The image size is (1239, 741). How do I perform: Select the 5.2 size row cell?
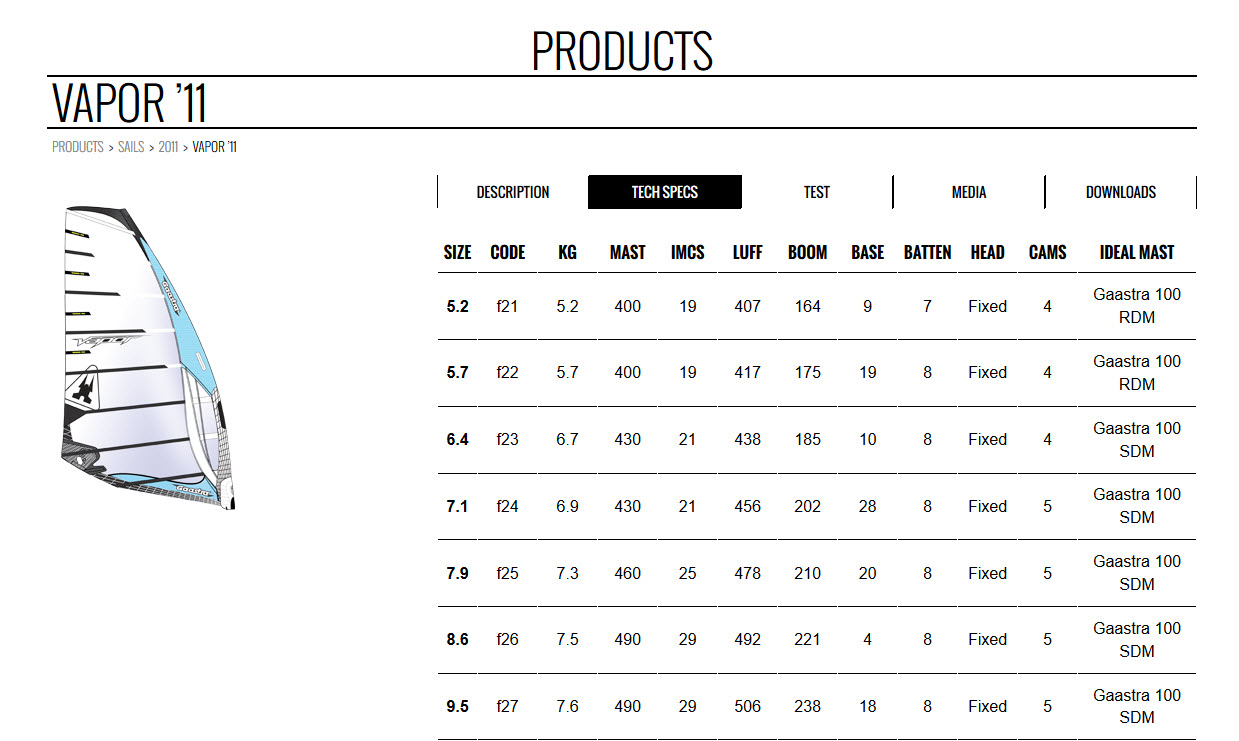(x=457, y=306)
